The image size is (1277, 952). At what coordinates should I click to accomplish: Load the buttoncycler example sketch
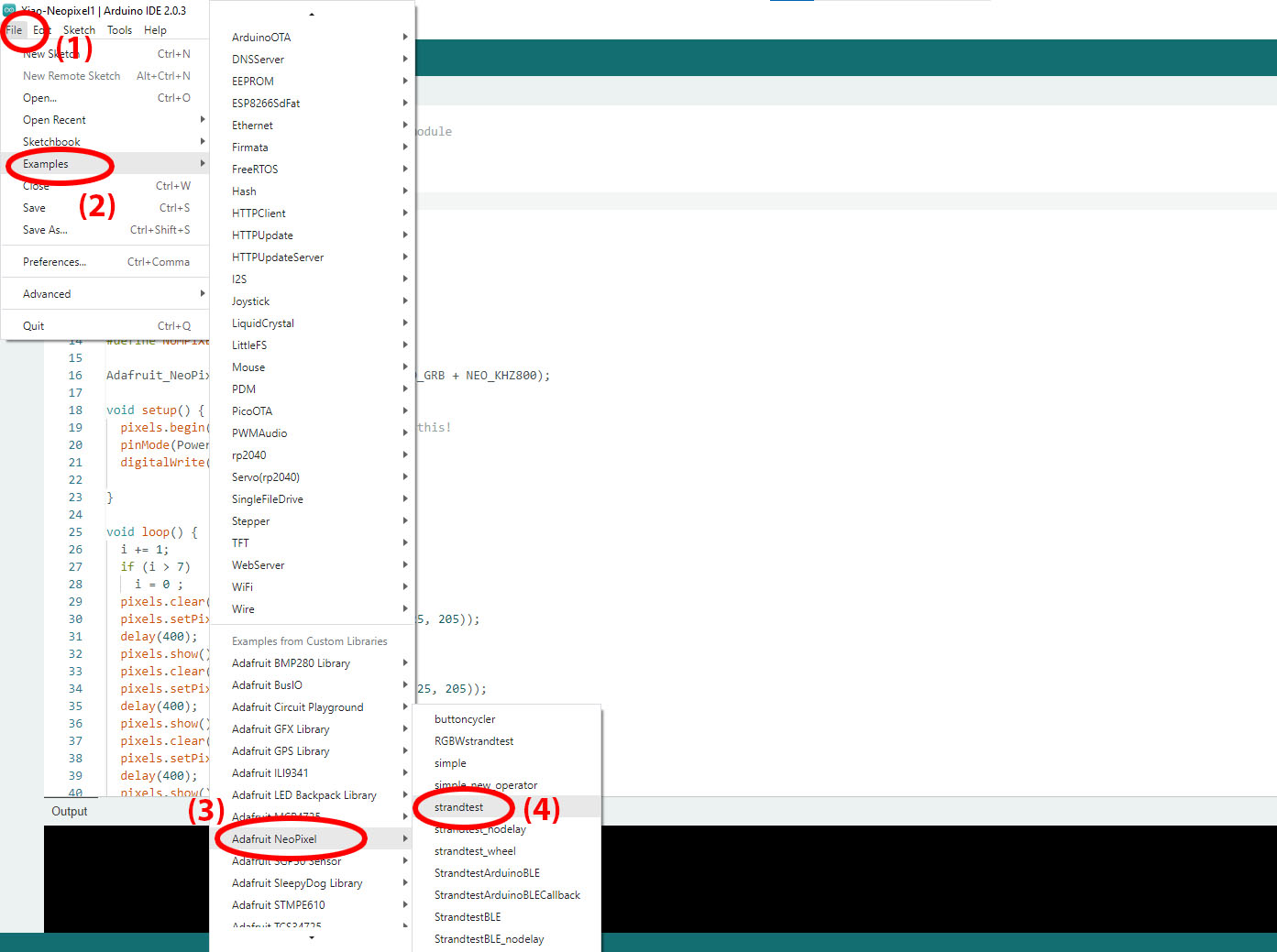click(507, 719)
